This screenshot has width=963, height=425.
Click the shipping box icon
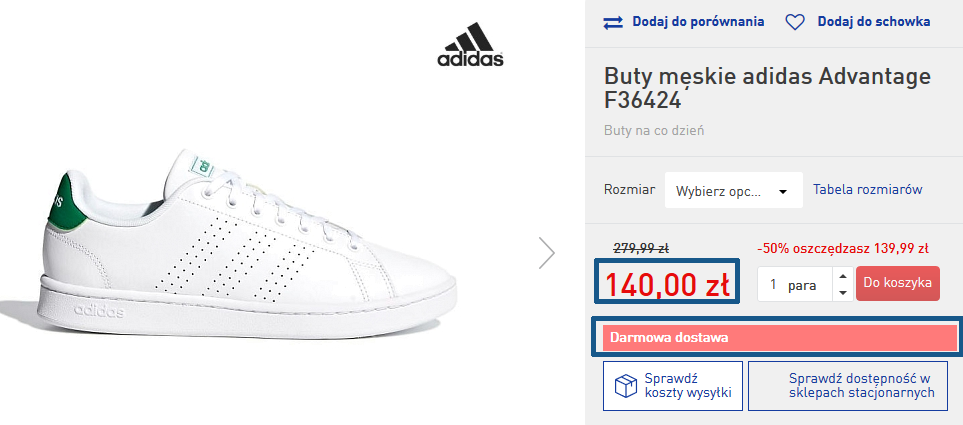[626, 386]
